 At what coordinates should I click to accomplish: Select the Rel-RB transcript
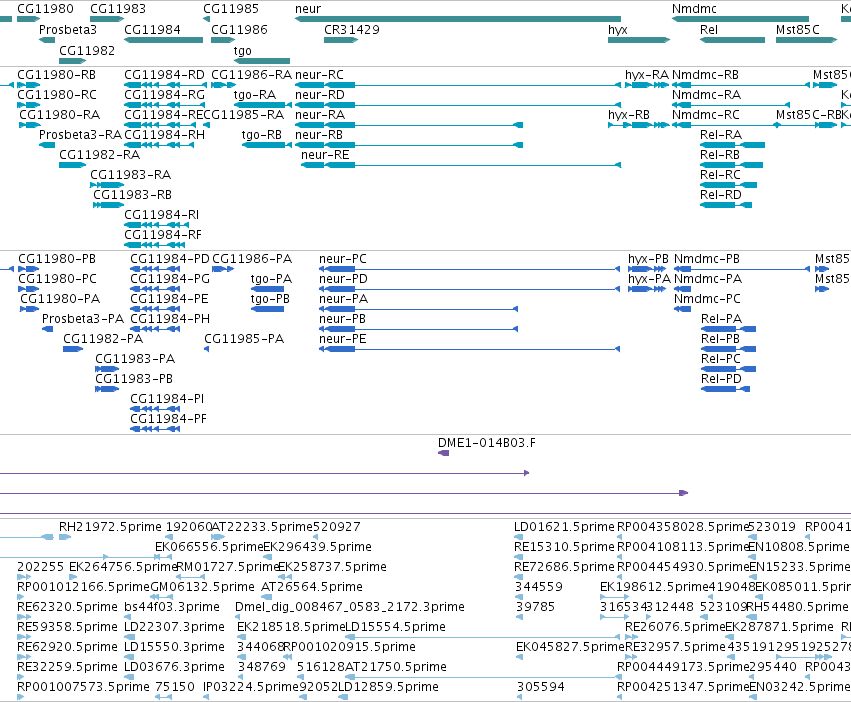(x=732, y=165)
